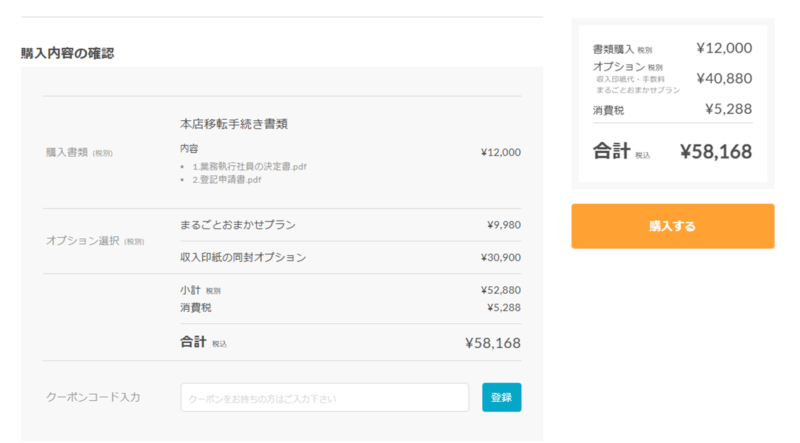Click 書類購入 label in the sidebar summary
The height and width of the screenshot is (443, 800).
pyautogui.click(x=613, y=48)
